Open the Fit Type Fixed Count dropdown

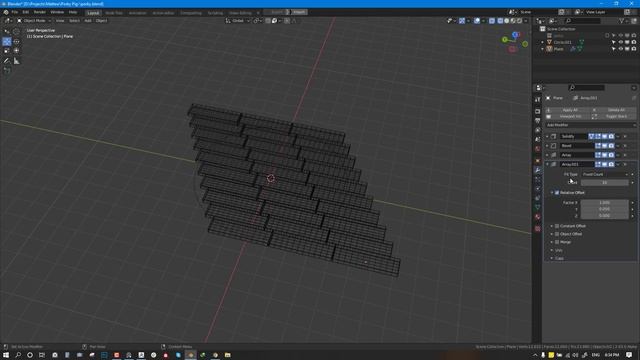coord(604,174)
